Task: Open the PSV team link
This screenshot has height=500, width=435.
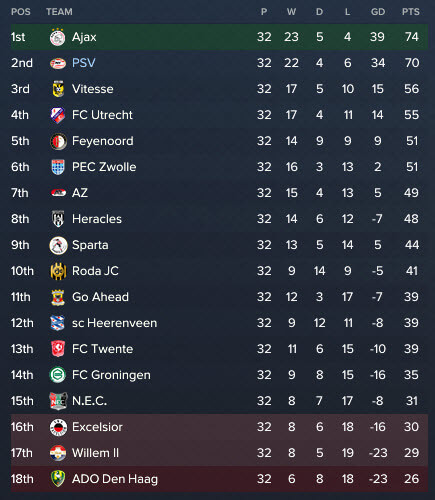Action: [x=84, y=63]
